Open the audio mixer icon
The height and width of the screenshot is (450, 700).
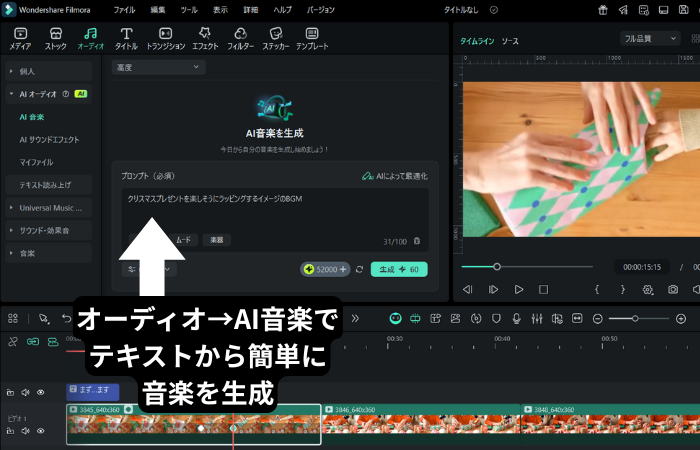(537, 318)
